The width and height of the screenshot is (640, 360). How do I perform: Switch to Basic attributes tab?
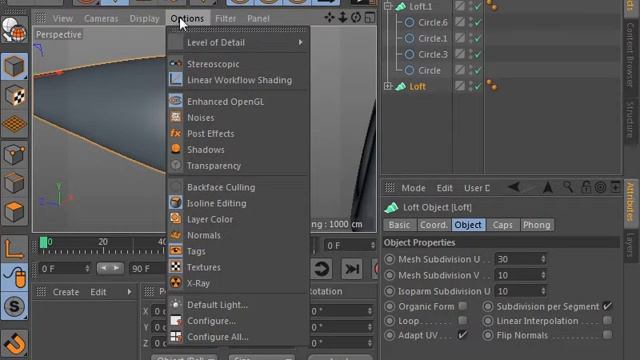tap(399, 225)
